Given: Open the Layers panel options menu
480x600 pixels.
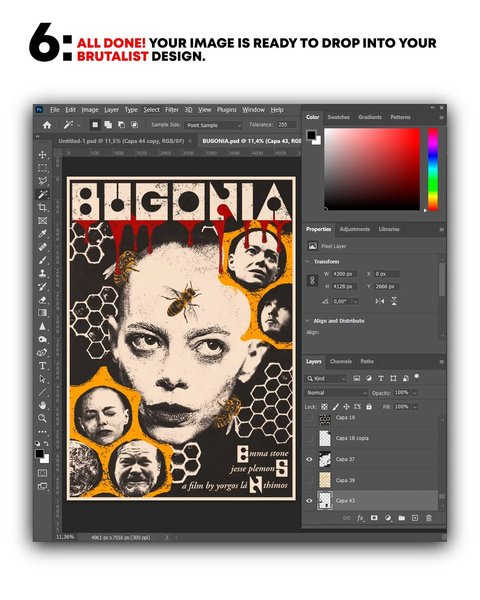Looking at the screenshot, I should [441, 362].
